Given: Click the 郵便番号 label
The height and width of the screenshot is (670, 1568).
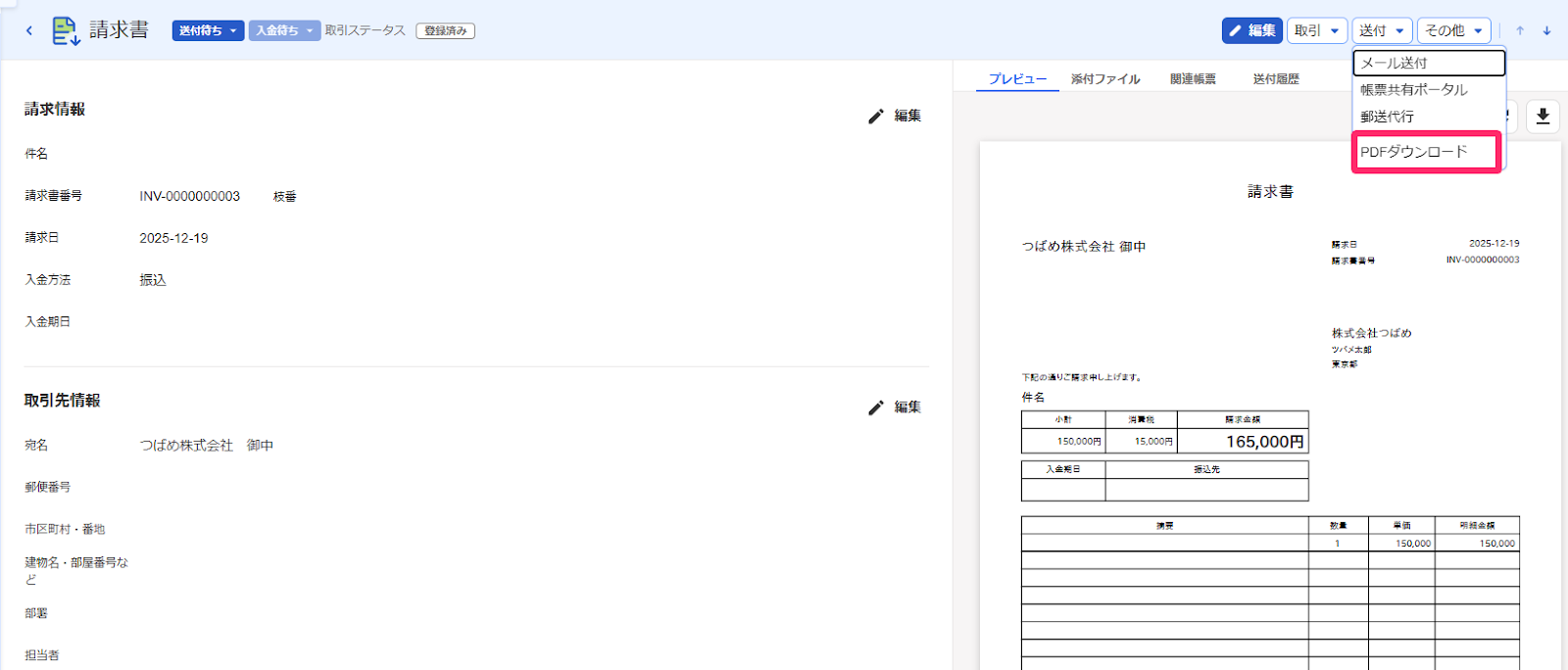Looking at the screenshot, I should [48, 487].
